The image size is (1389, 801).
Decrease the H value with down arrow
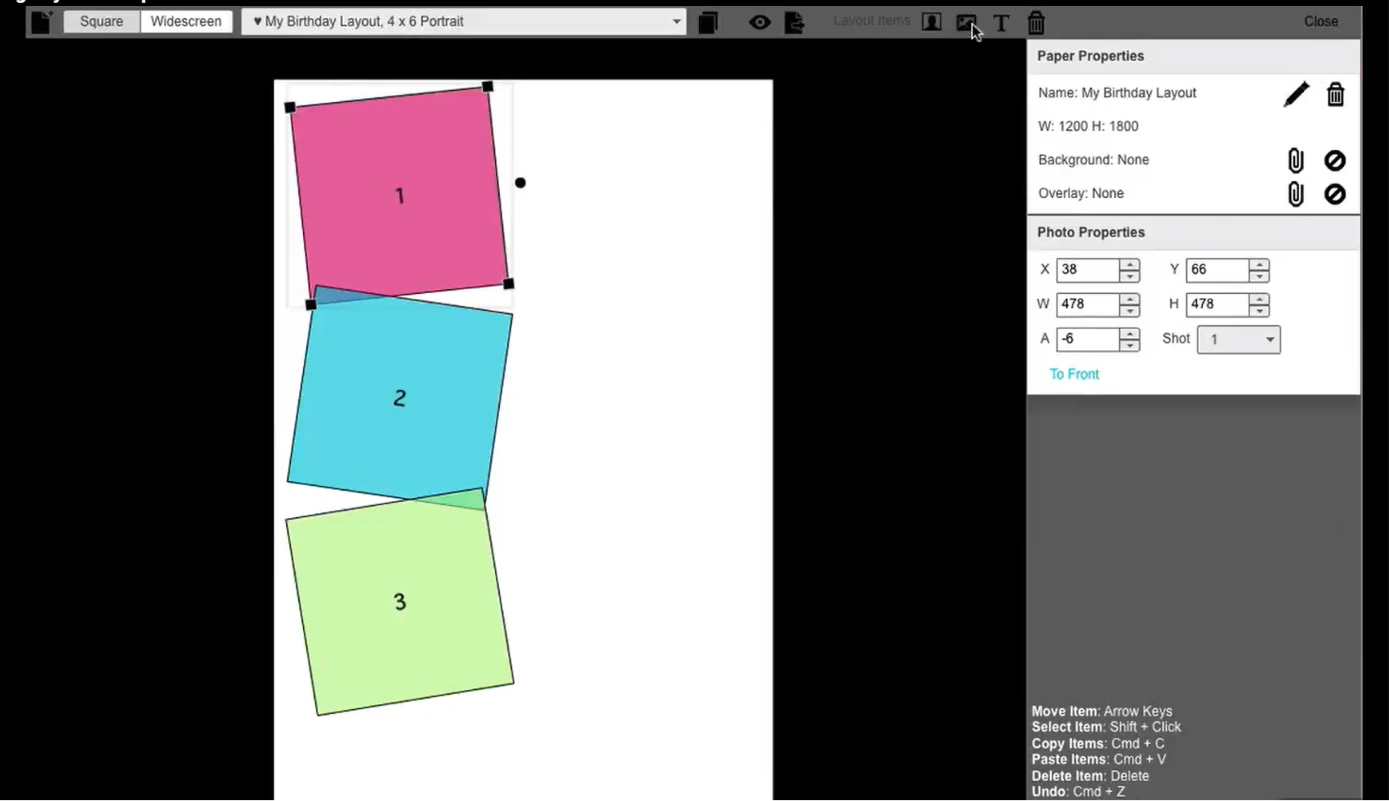point(1259,310)
